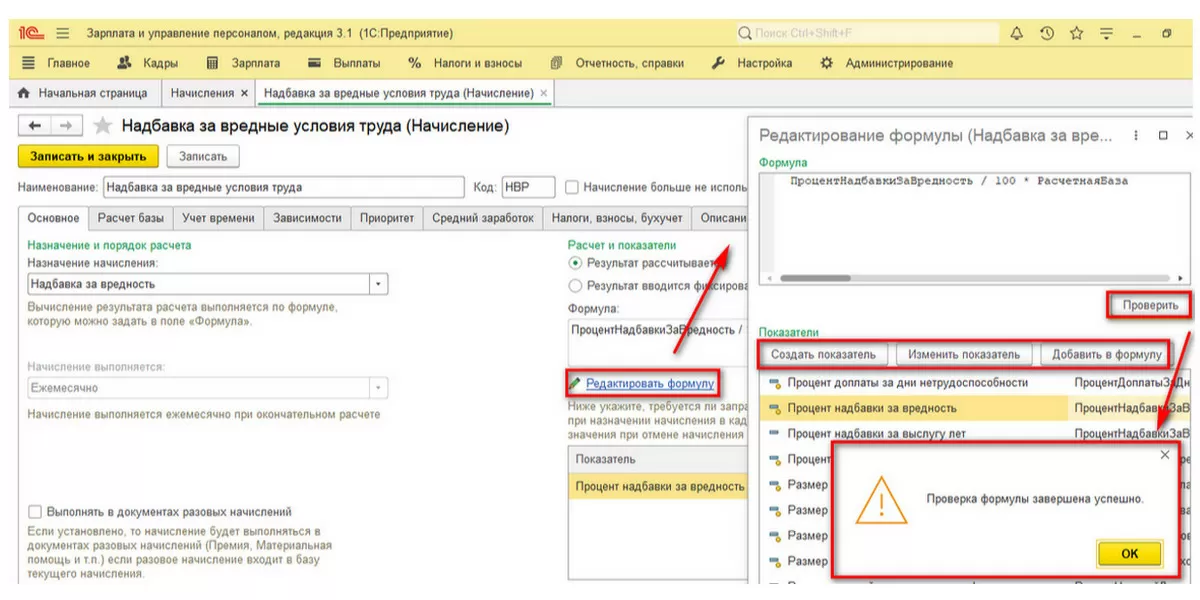Select Результат вводится фиксированной radio button
Image resolution: width=1200 pixels, height=600 pixels.
click(x=575, y=286)
